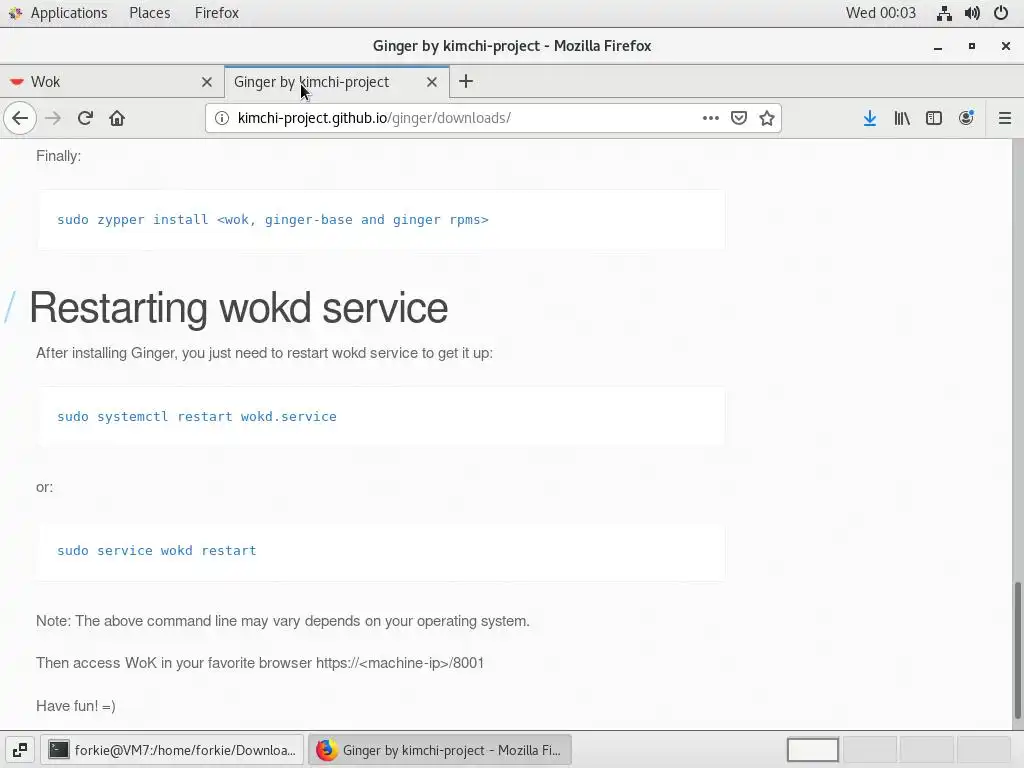Show site information icon in address bar
1024x768 pixels.
[x=222, y=118]
